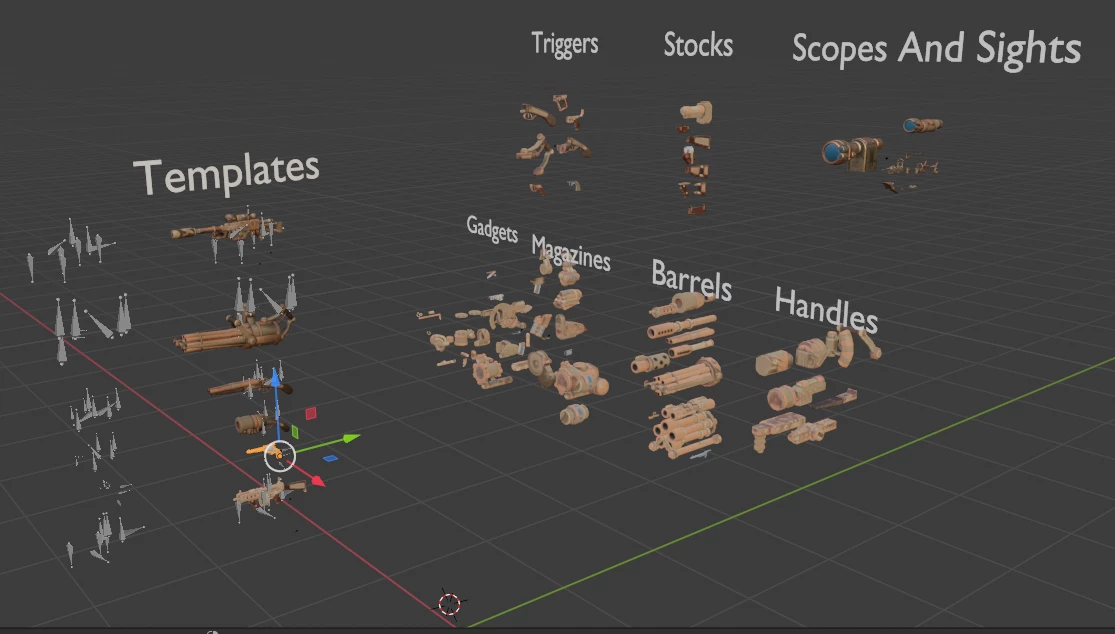Click the "Handles" text label
Screen dimensions: 1115x634
click(x=826, y=309)
